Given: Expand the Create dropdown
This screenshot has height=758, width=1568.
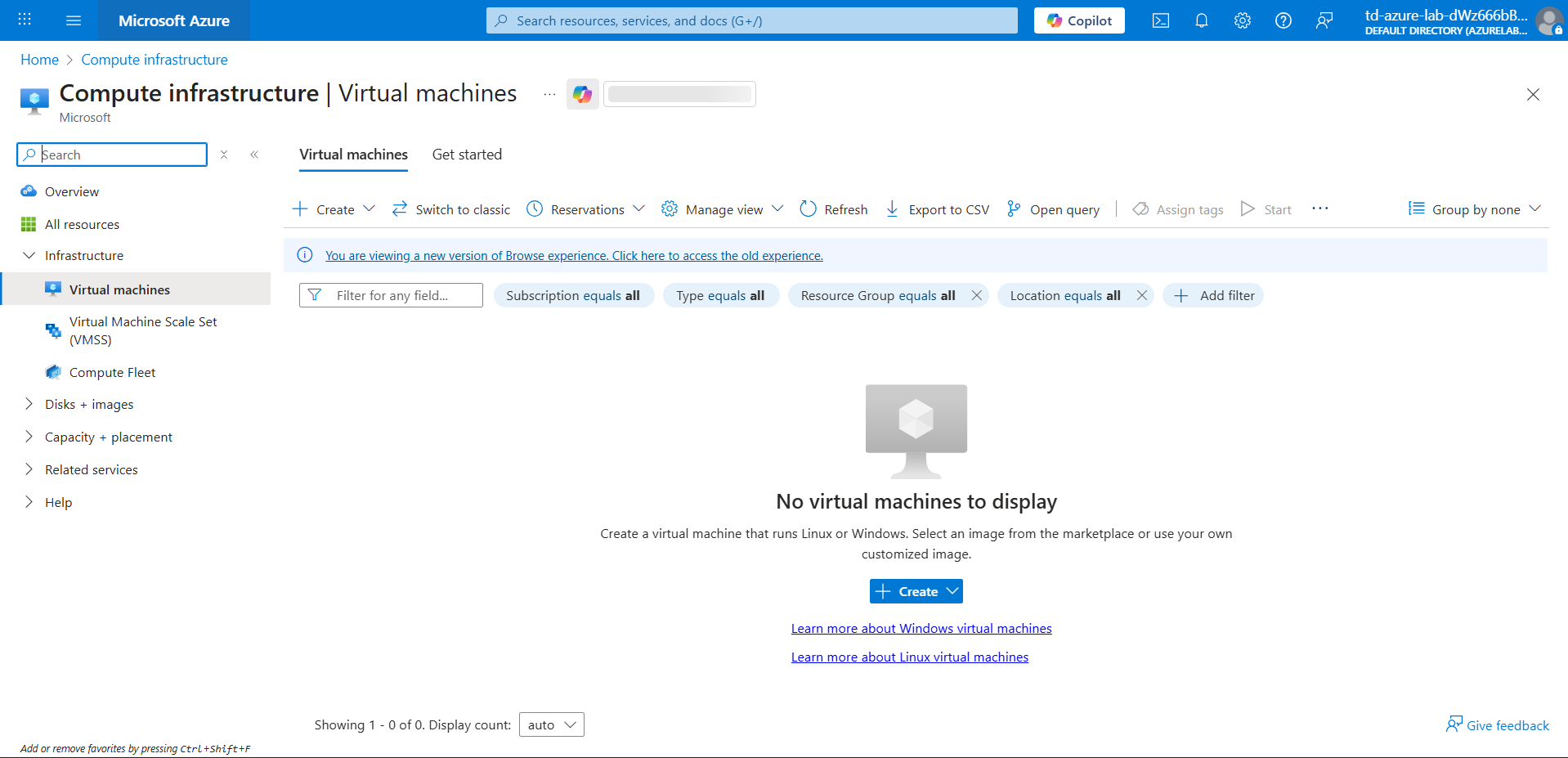Looking at the screenshot, I should click(x=370, y=209).
